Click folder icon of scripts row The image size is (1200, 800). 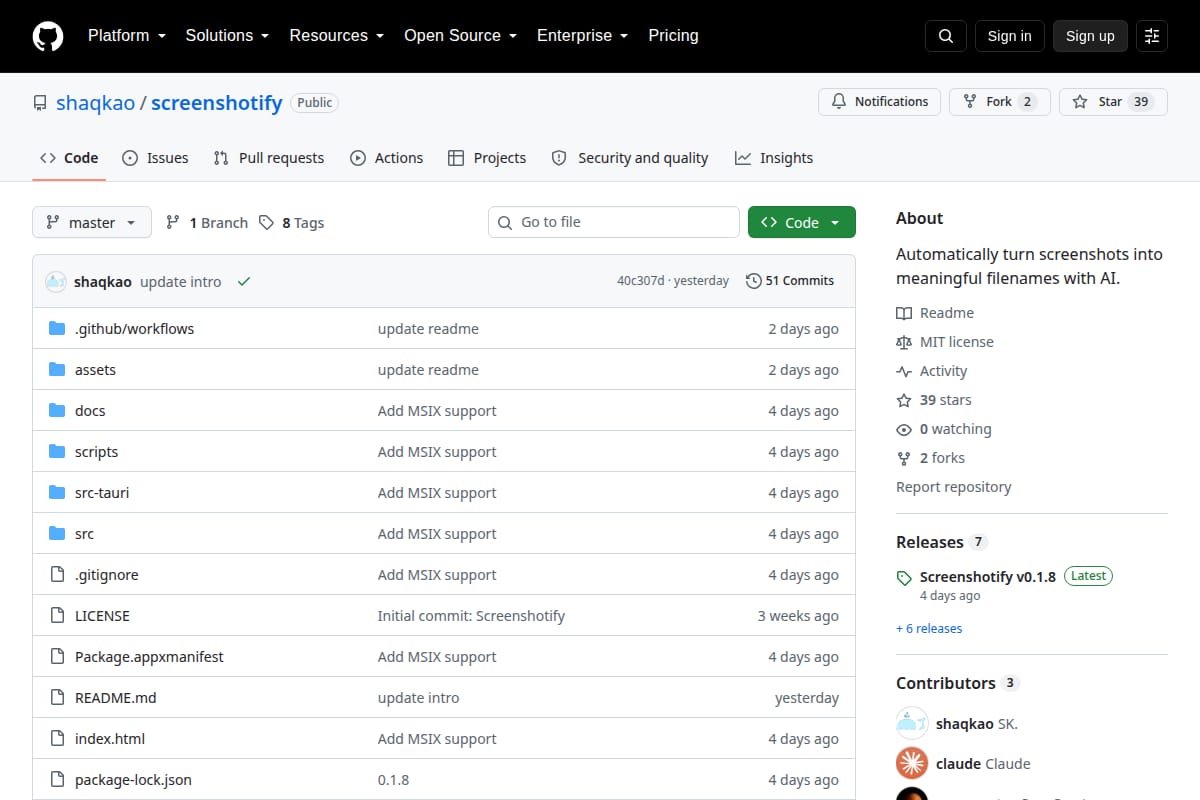57,452
